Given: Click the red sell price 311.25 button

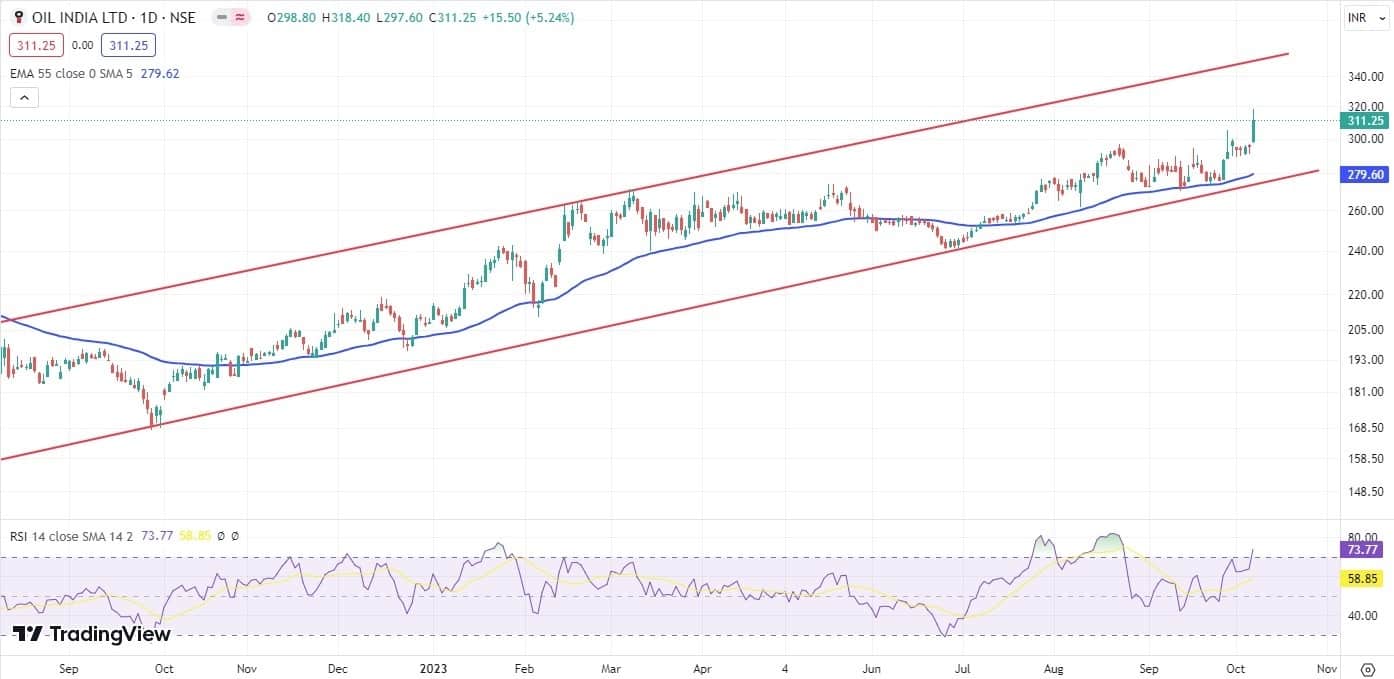Looking at the screenshot, I should [x=36, y=45].
